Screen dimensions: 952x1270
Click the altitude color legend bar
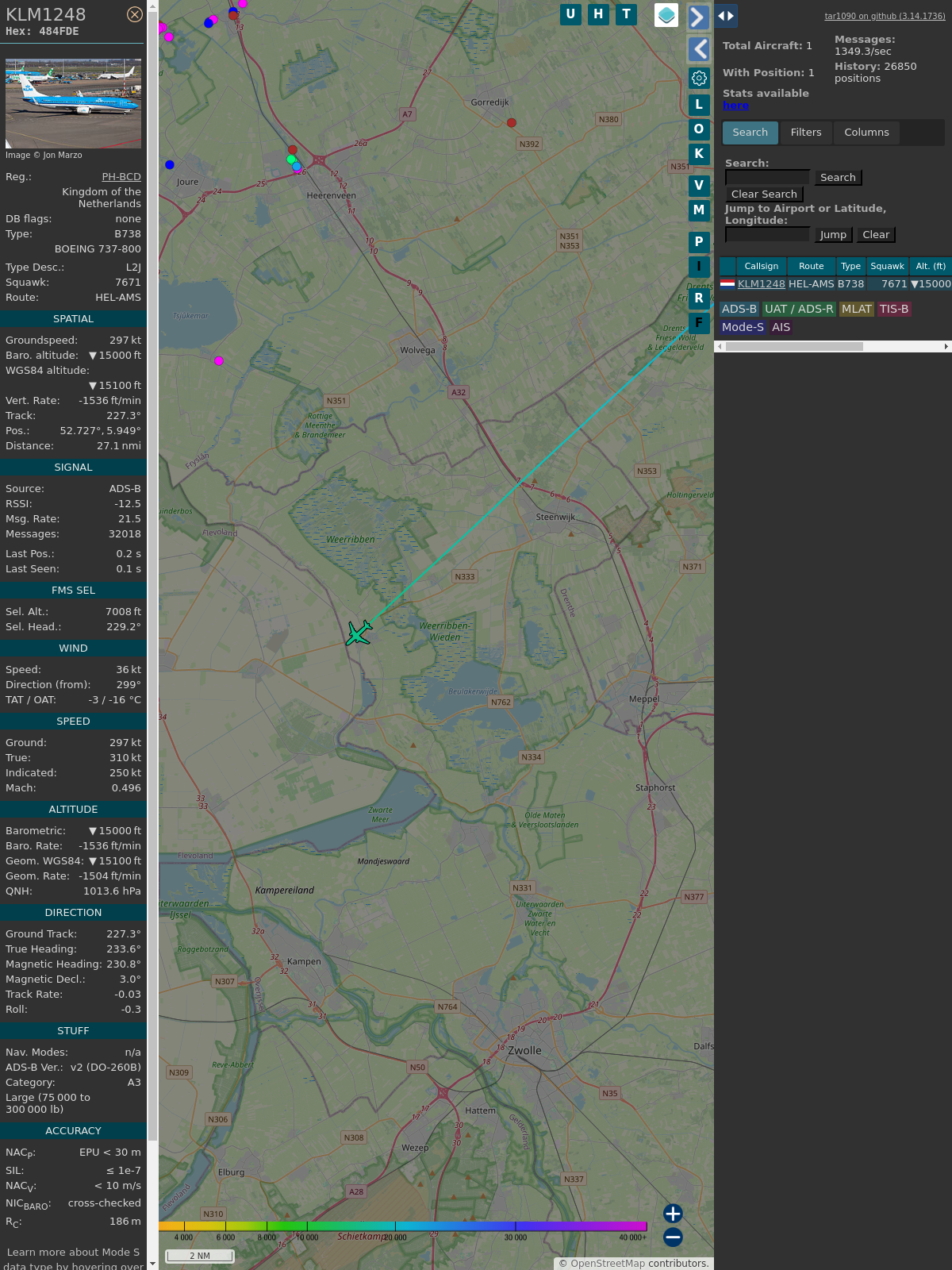pos(403,1226)
